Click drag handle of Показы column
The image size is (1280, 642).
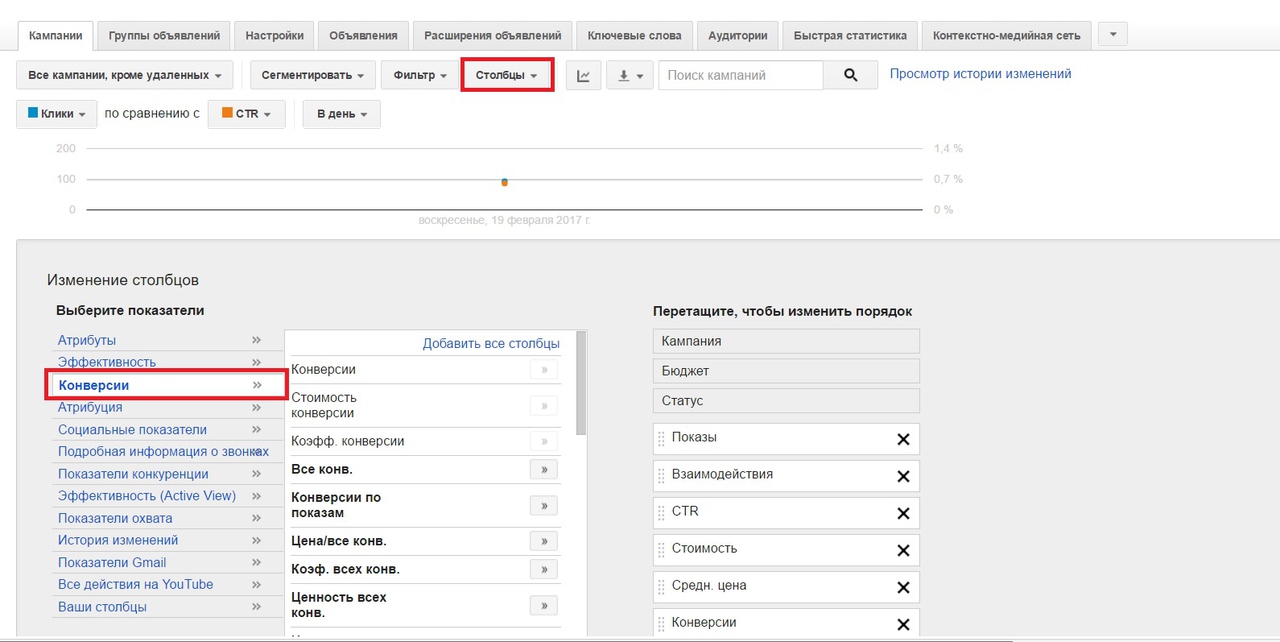coord(661,439)
